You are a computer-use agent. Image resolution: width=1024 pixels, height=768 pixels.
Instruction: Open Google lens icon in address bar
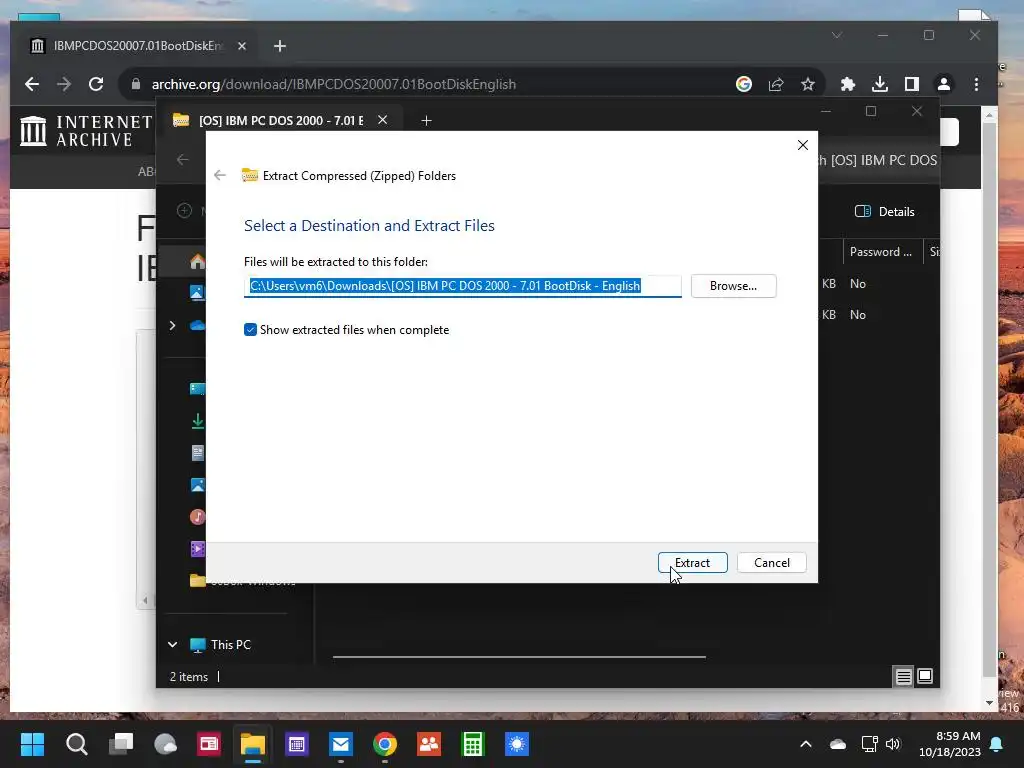point(744,84)
